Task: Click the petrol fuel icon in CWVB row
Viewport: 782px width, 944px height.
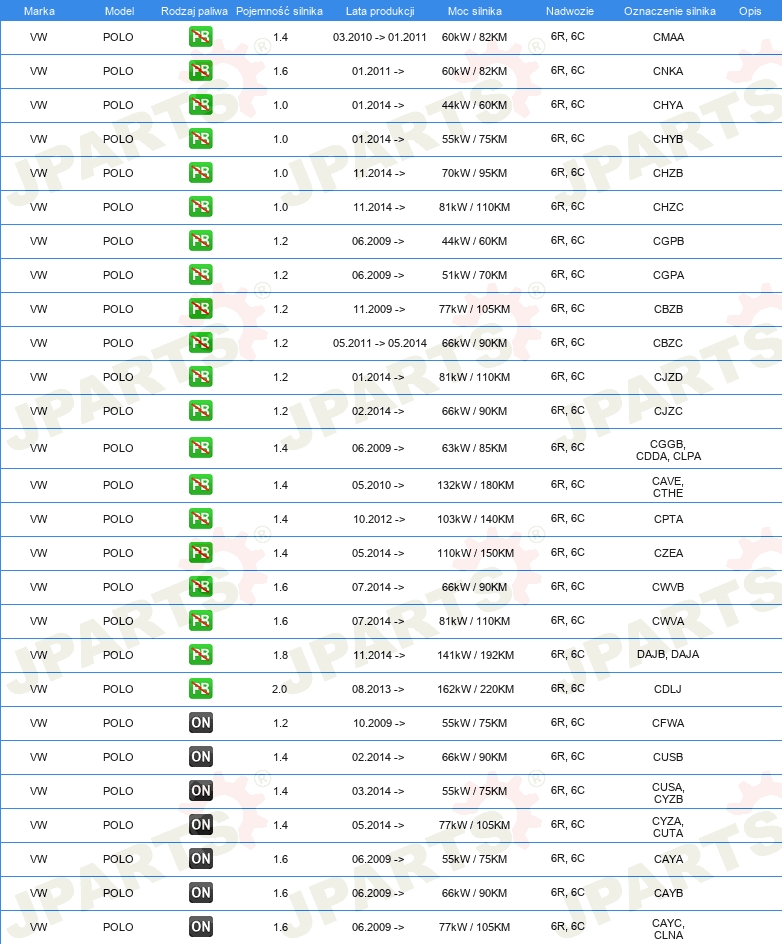Action: 200,587
